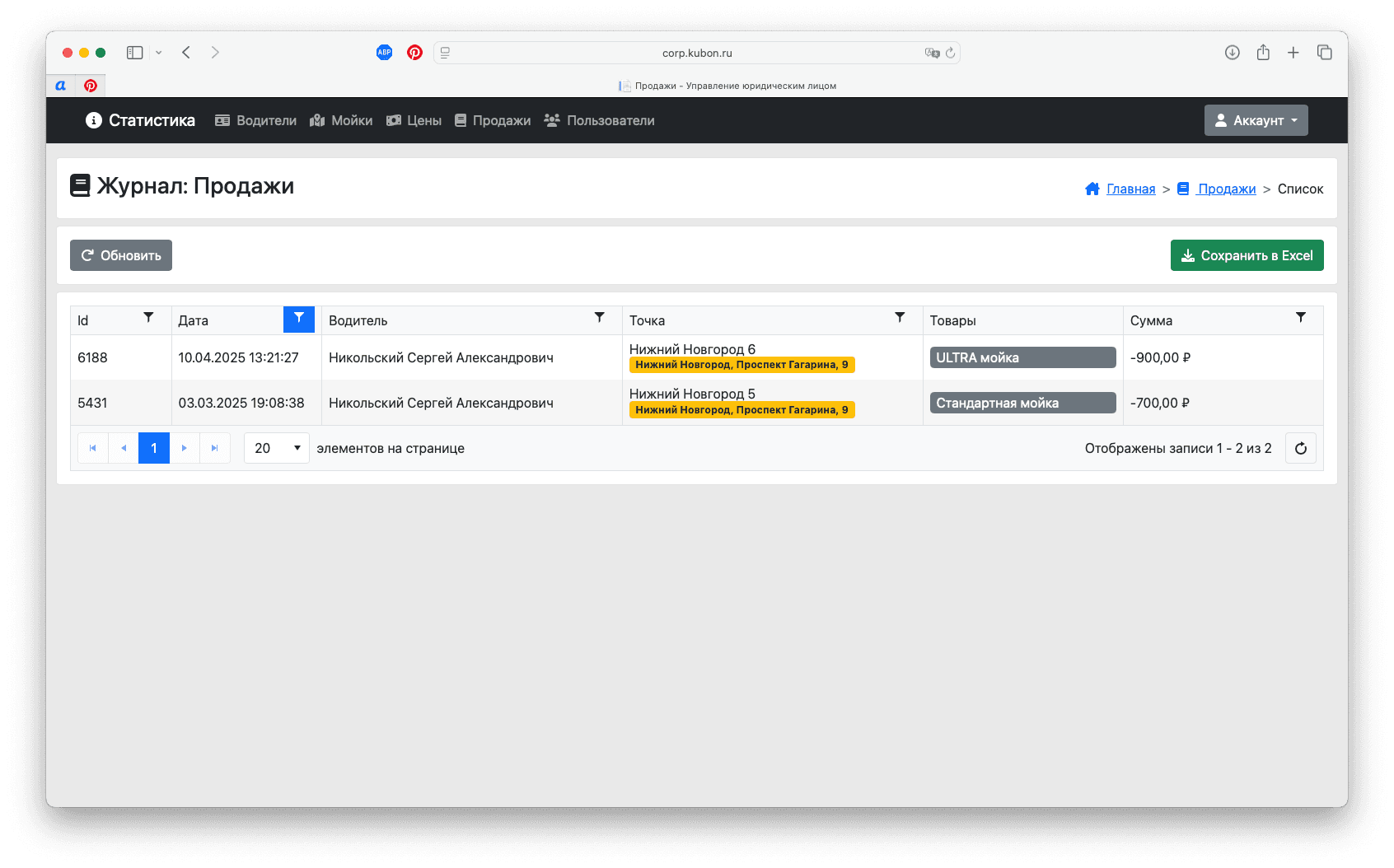
Task: Navigate to the Пользователи section
Action: coord(599,120)
